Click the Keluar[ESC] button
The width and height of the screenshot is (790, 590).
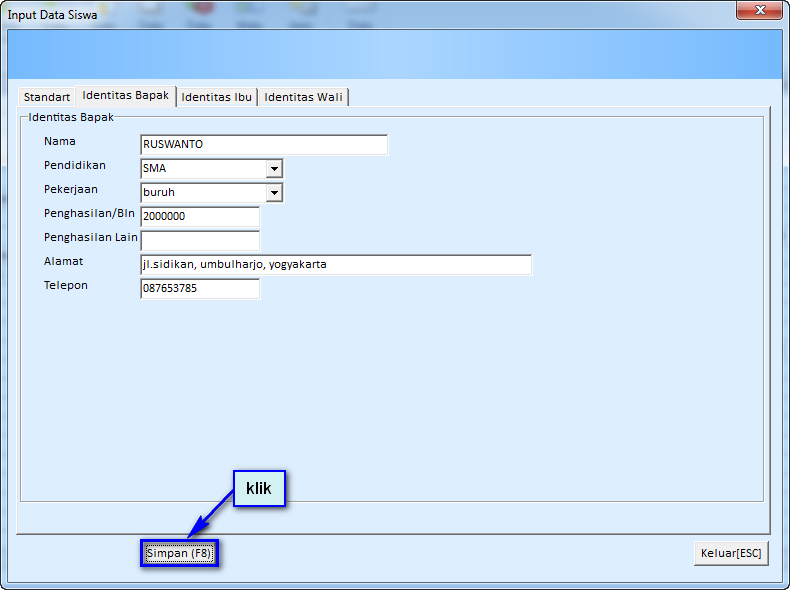(731, 553)
